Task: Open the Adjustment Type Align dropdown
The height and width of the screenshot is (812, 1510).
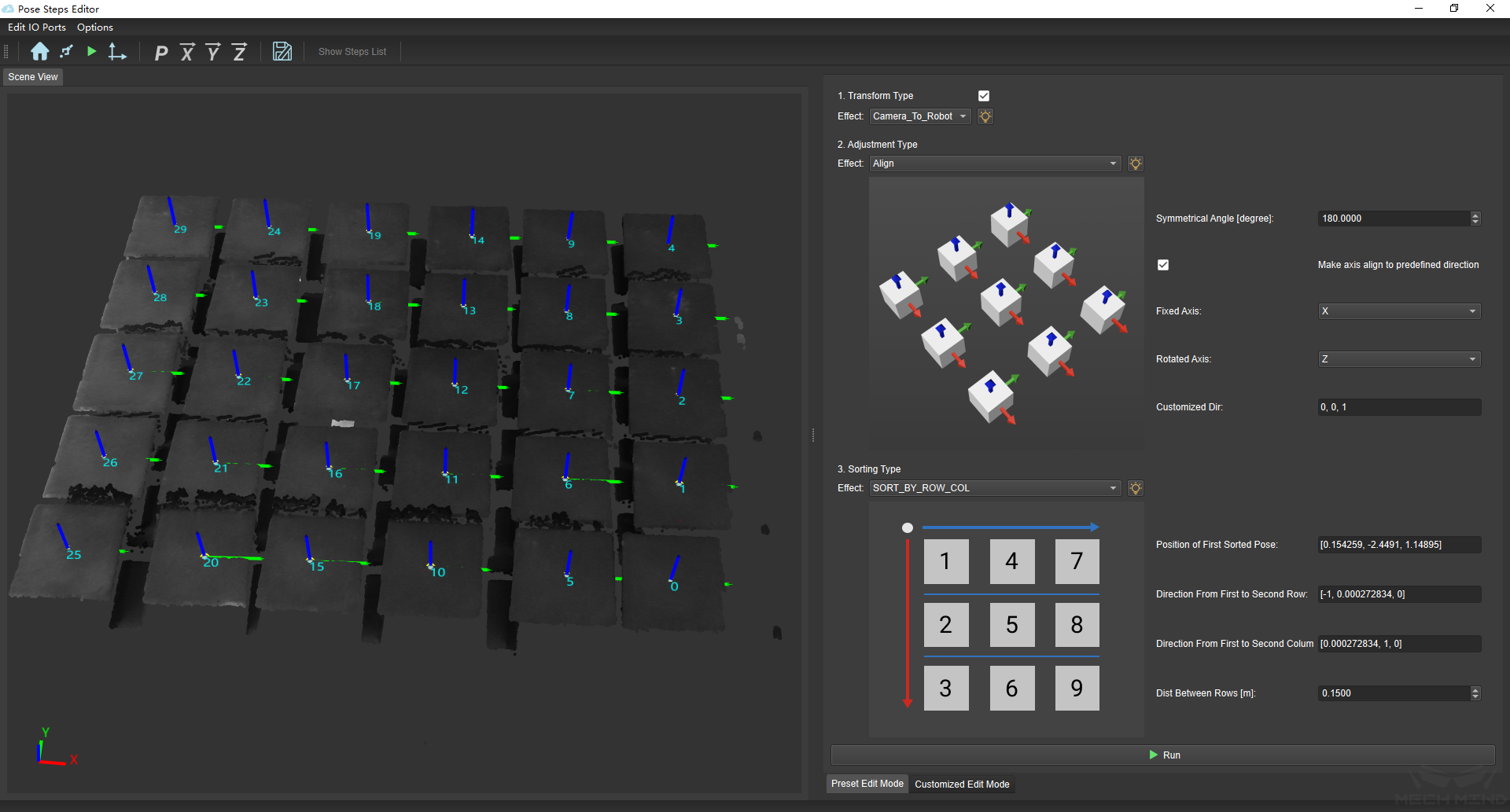Action: click(995, 164)
